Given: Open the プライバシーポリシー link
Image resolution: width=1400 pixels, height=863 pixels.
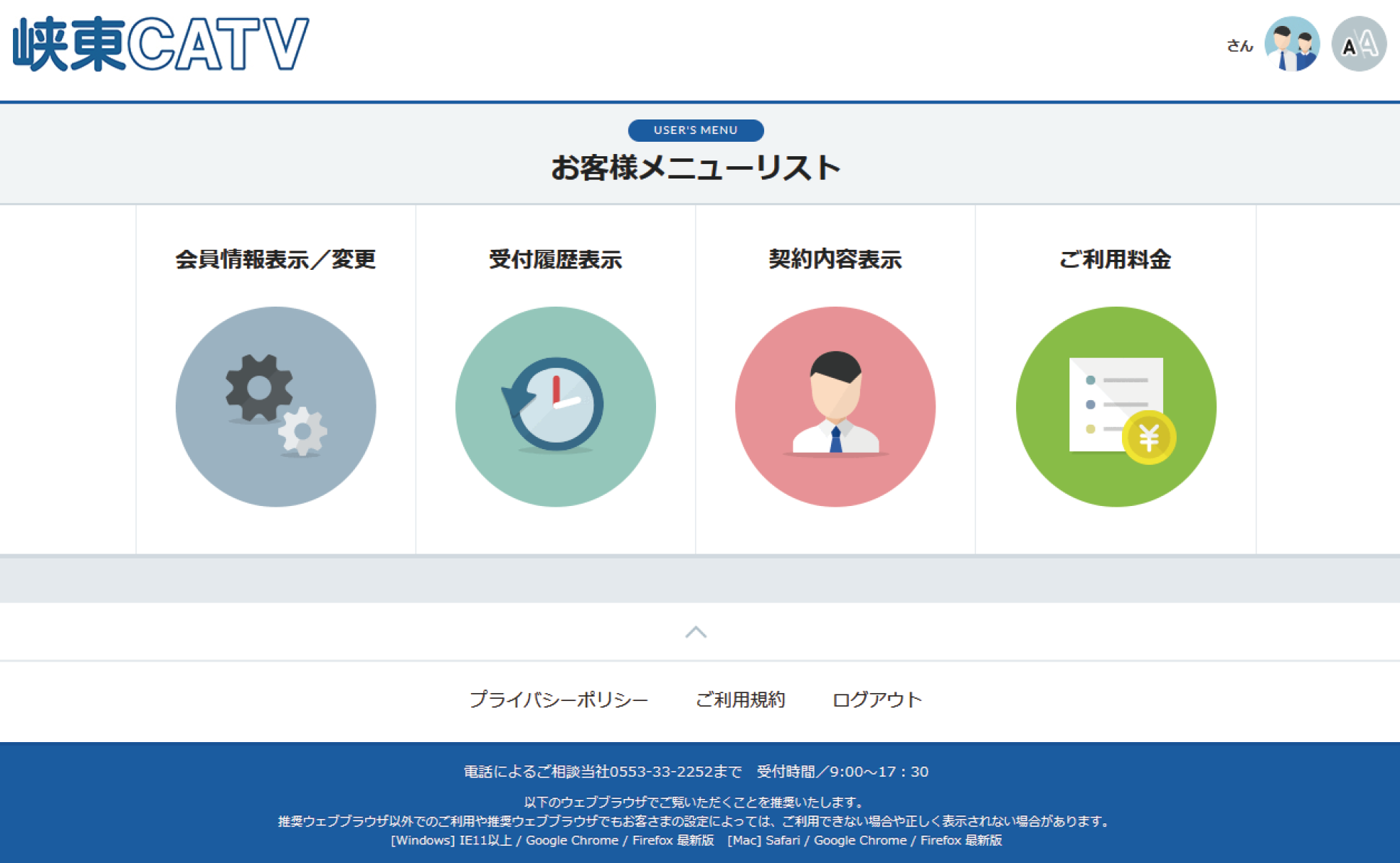Looking at the screenshot, I should pyautogui.click(x=559, y=699).
